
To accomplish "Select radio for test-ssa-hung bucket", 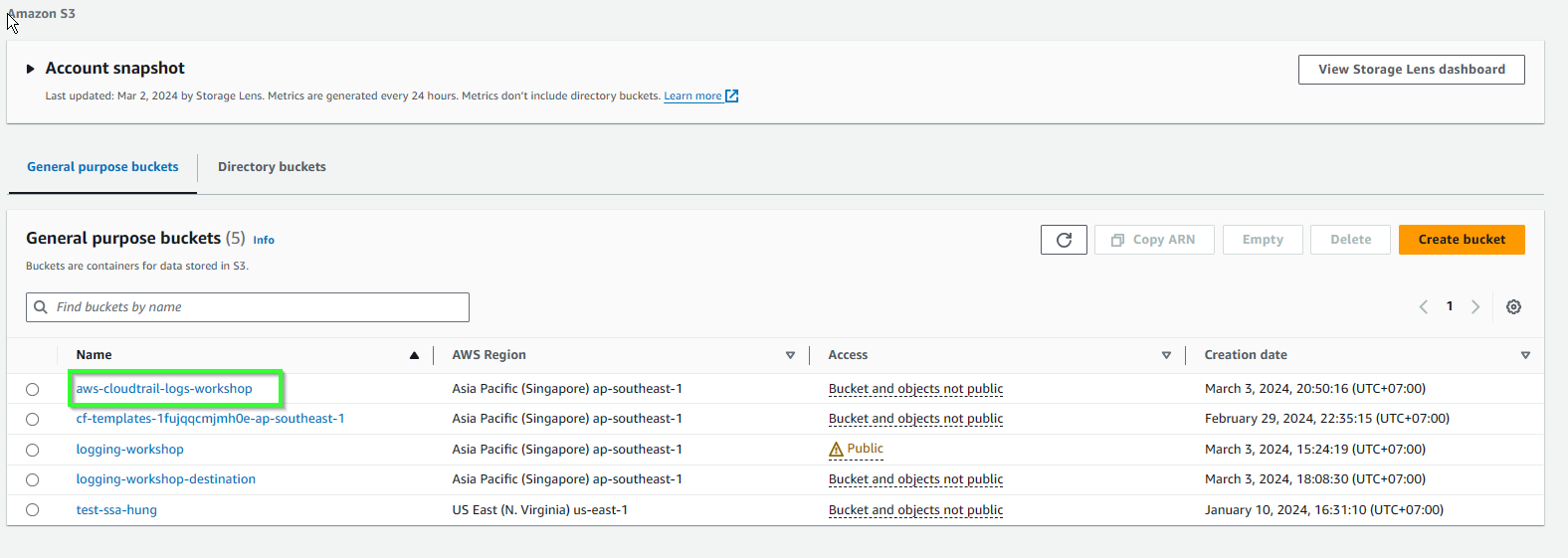I will (x=33, y=510).
